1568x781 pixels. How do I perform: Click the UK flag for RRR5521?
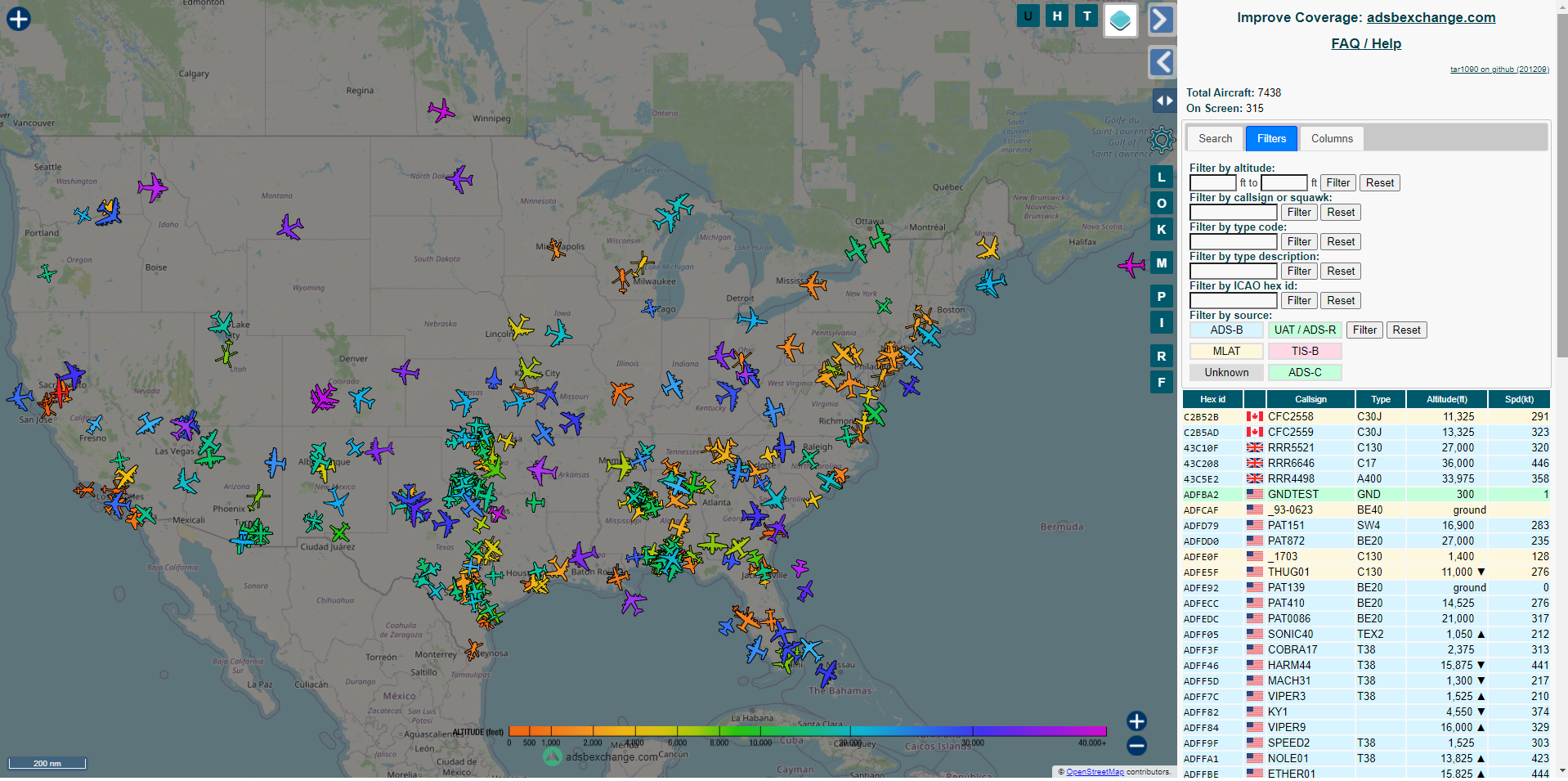1254,447
